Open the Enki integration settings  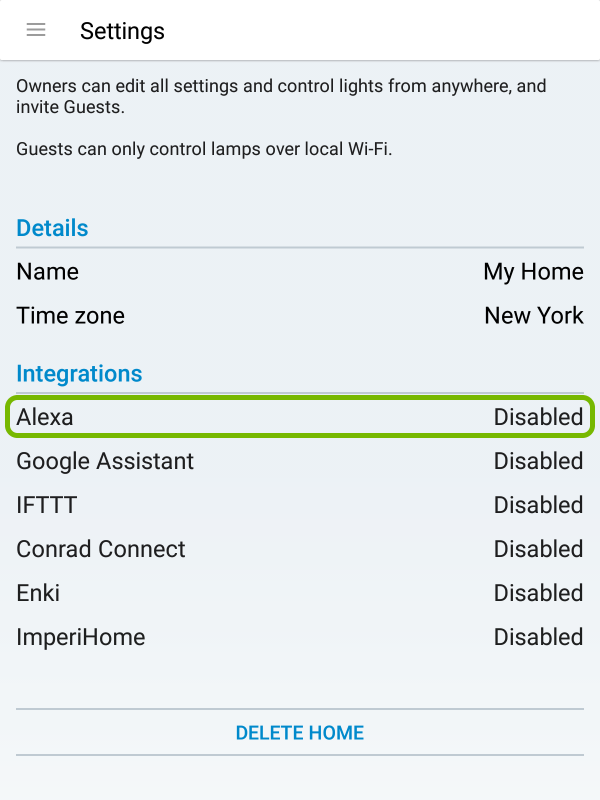[x=300, y=593]
